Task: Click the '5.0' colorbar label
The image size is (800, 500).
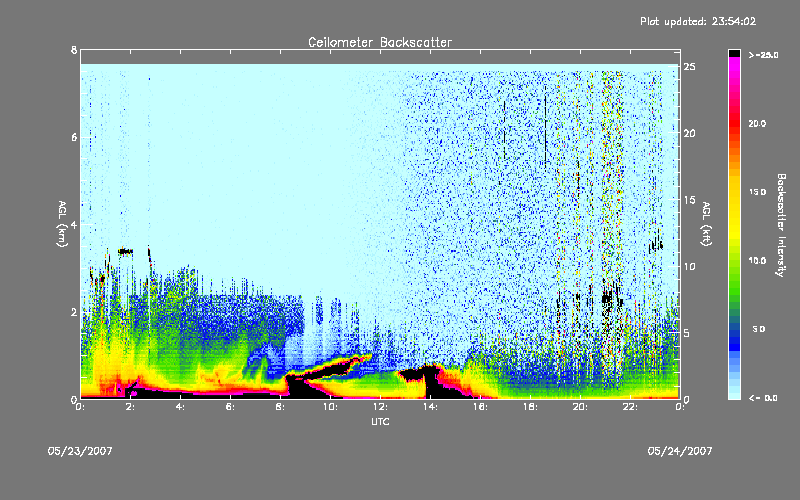Action: click(x=759, y=329)
